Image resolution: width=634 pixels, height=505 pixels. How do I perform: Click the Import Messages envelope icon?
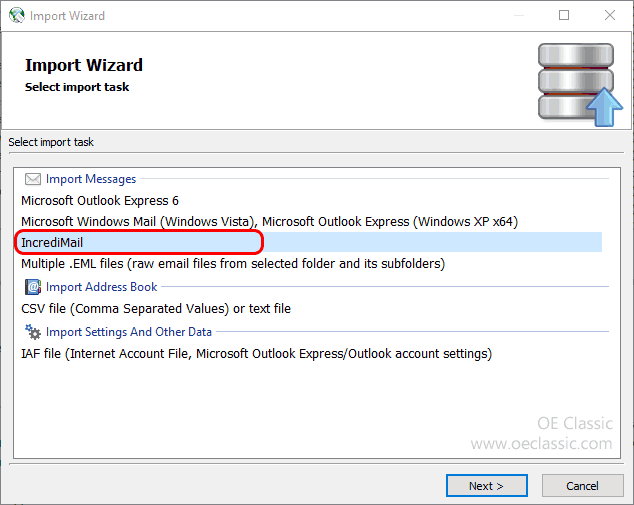(x=33, y=179)
